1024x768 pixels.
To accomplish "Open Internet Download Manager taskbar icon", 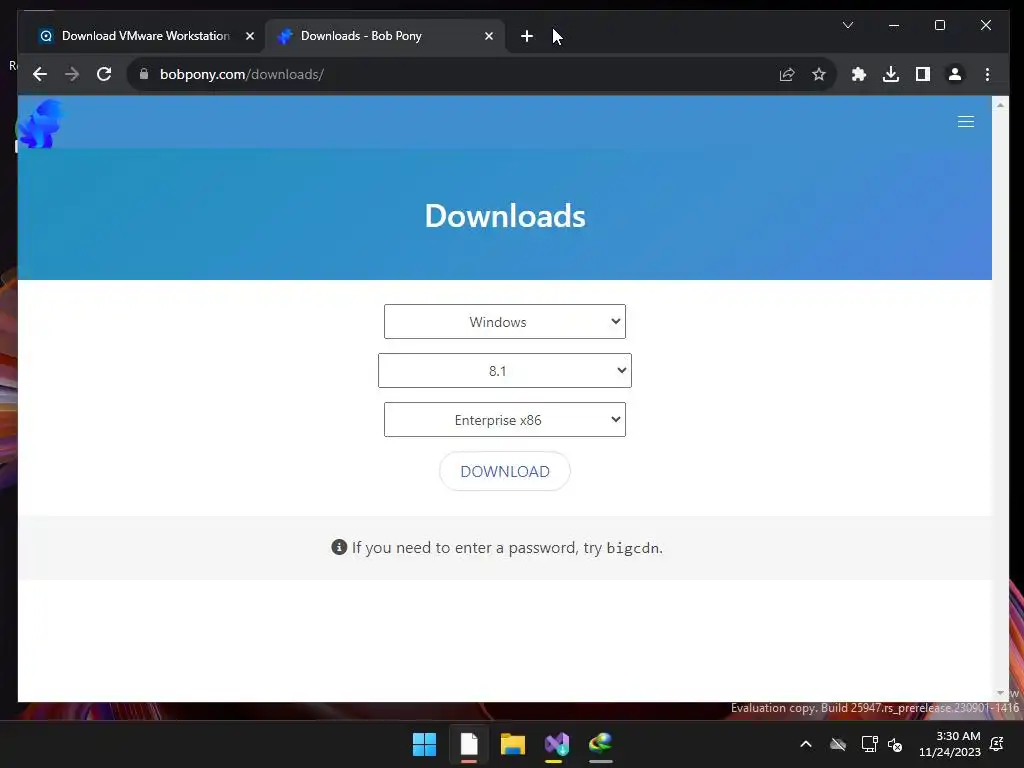I will coord(600,744).
